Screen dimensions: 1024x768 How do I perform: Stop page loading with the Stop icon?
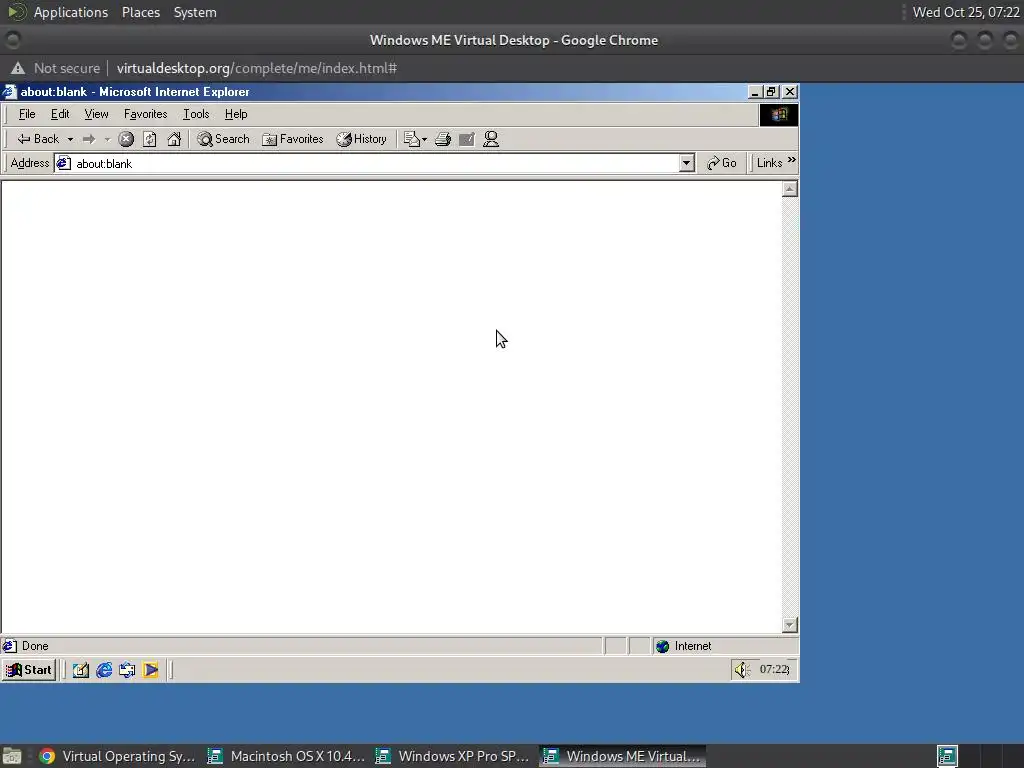point(126,139)
